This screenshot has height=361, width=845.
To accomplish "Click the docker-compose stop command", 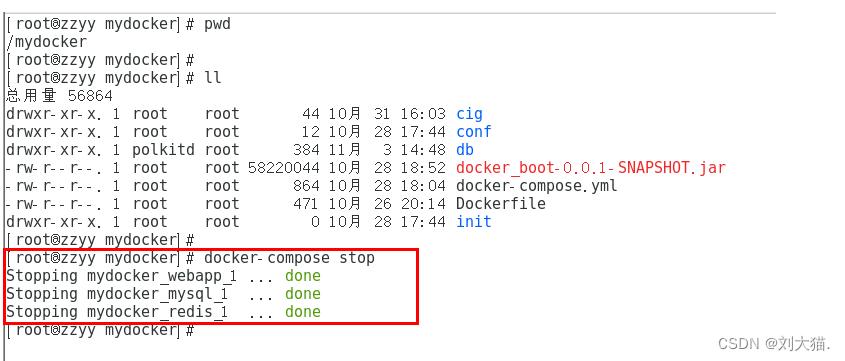I will pyautogui.click(x=289, y=258).
